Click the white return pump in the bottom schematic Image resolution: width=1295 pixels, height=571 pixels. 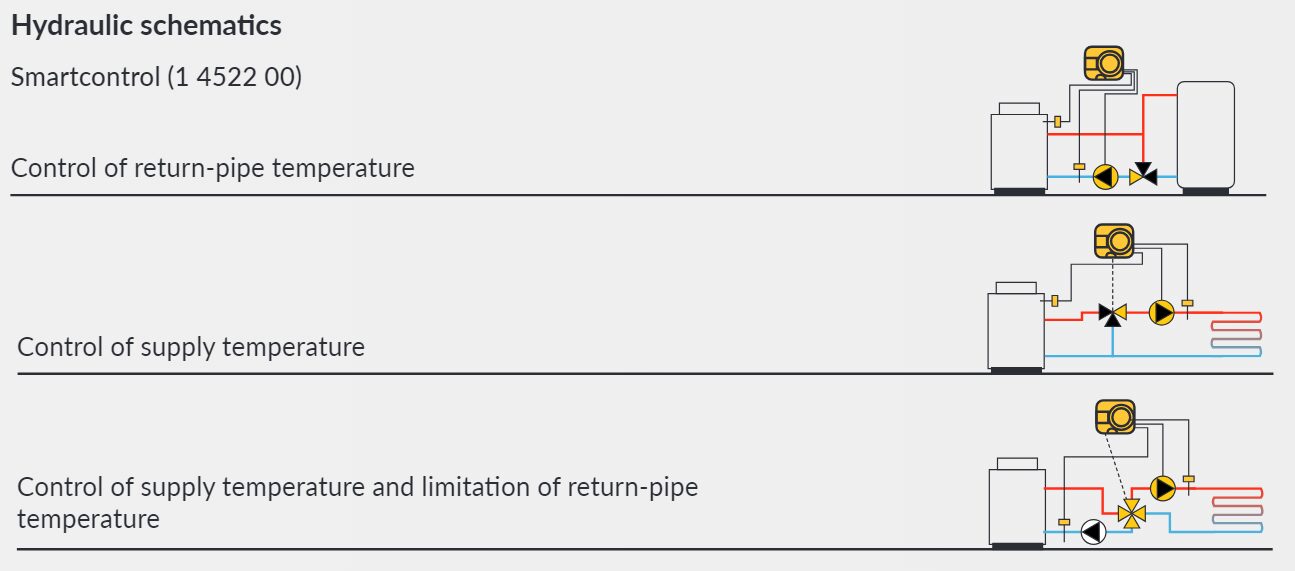[1093, 533]
